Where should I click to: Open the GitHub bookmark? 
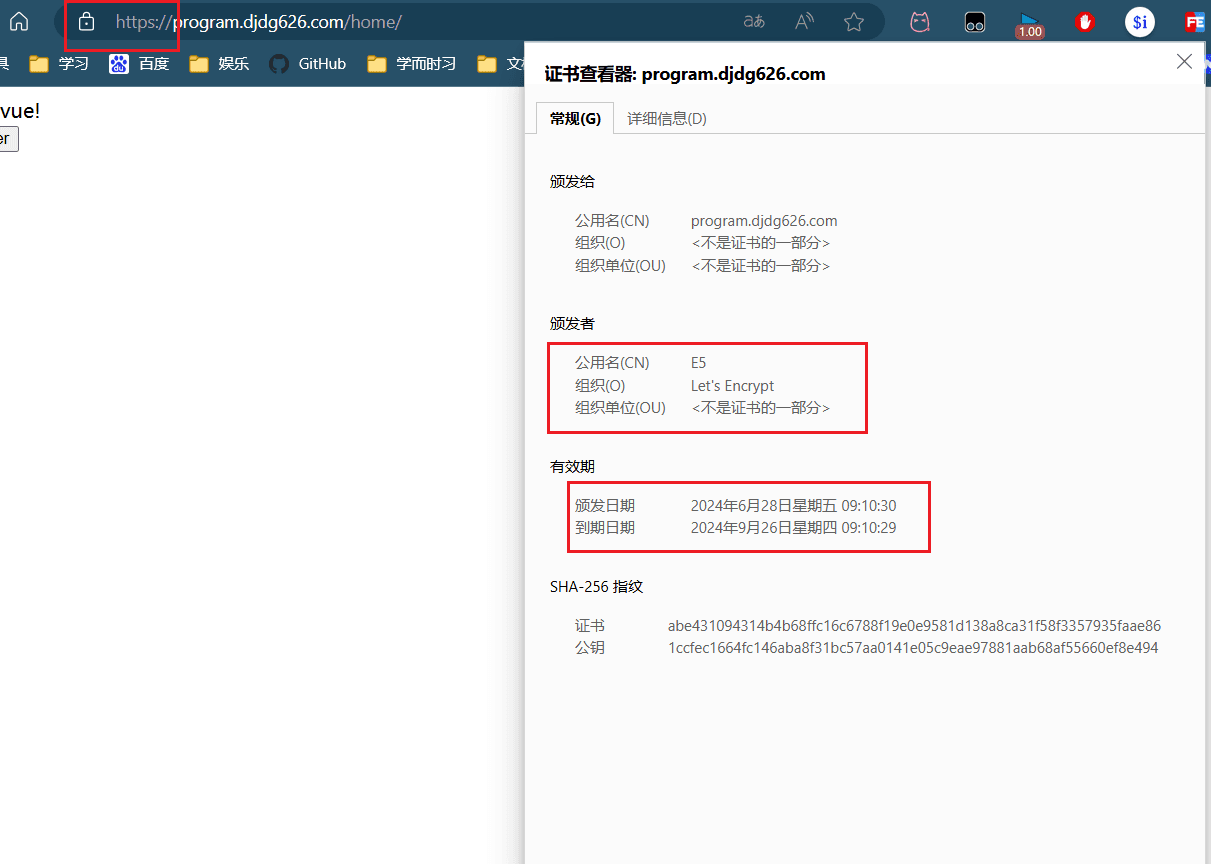pyautogui.click(x=308, y=64)
